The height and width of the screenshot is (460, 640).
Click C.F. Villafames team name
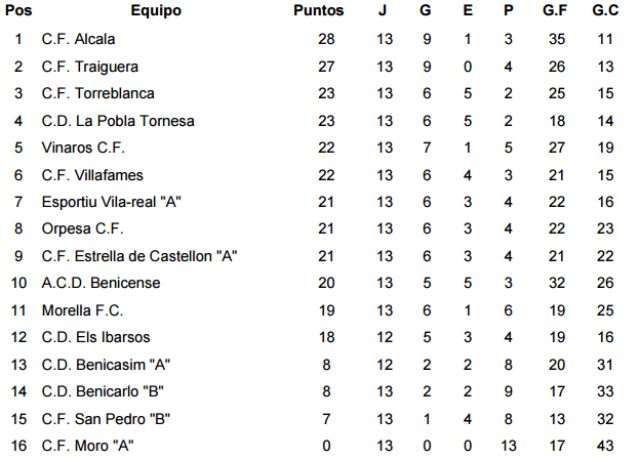pos(93,175)
